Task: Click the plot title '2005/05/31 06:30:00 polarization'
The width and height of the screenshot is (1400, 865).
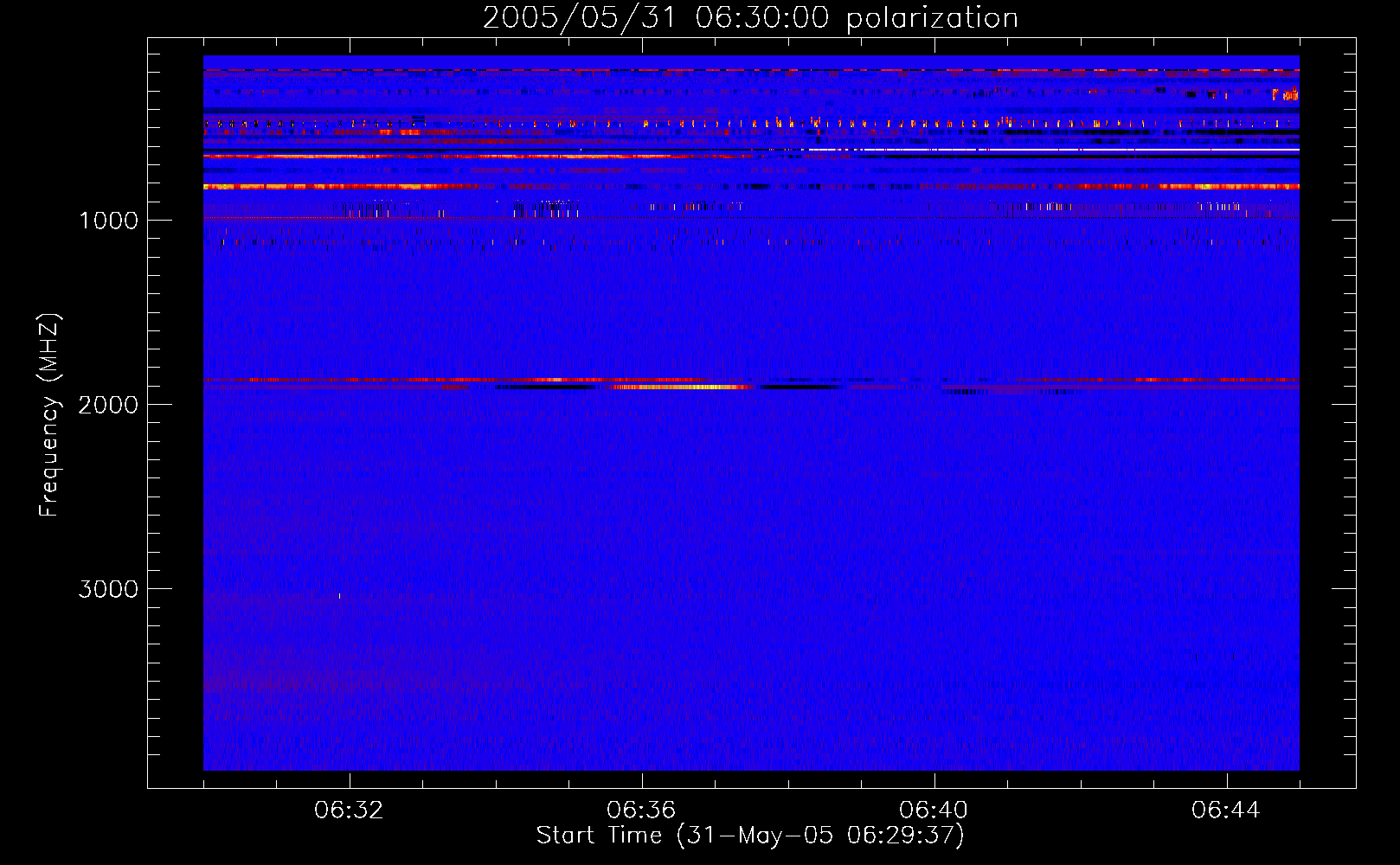Action: coord(750,18)
